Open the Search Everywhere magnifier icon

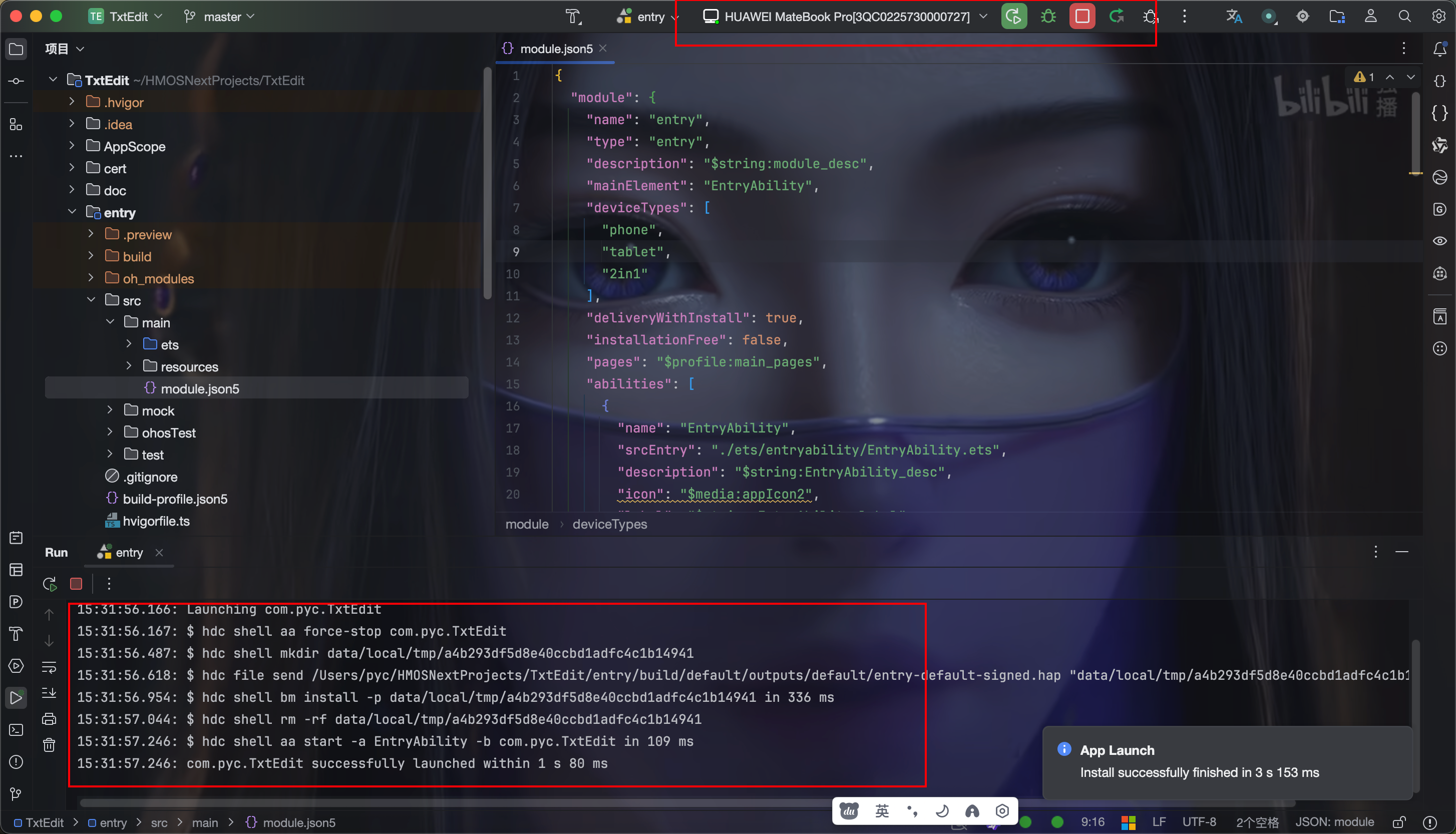[x=1404, y=16]
